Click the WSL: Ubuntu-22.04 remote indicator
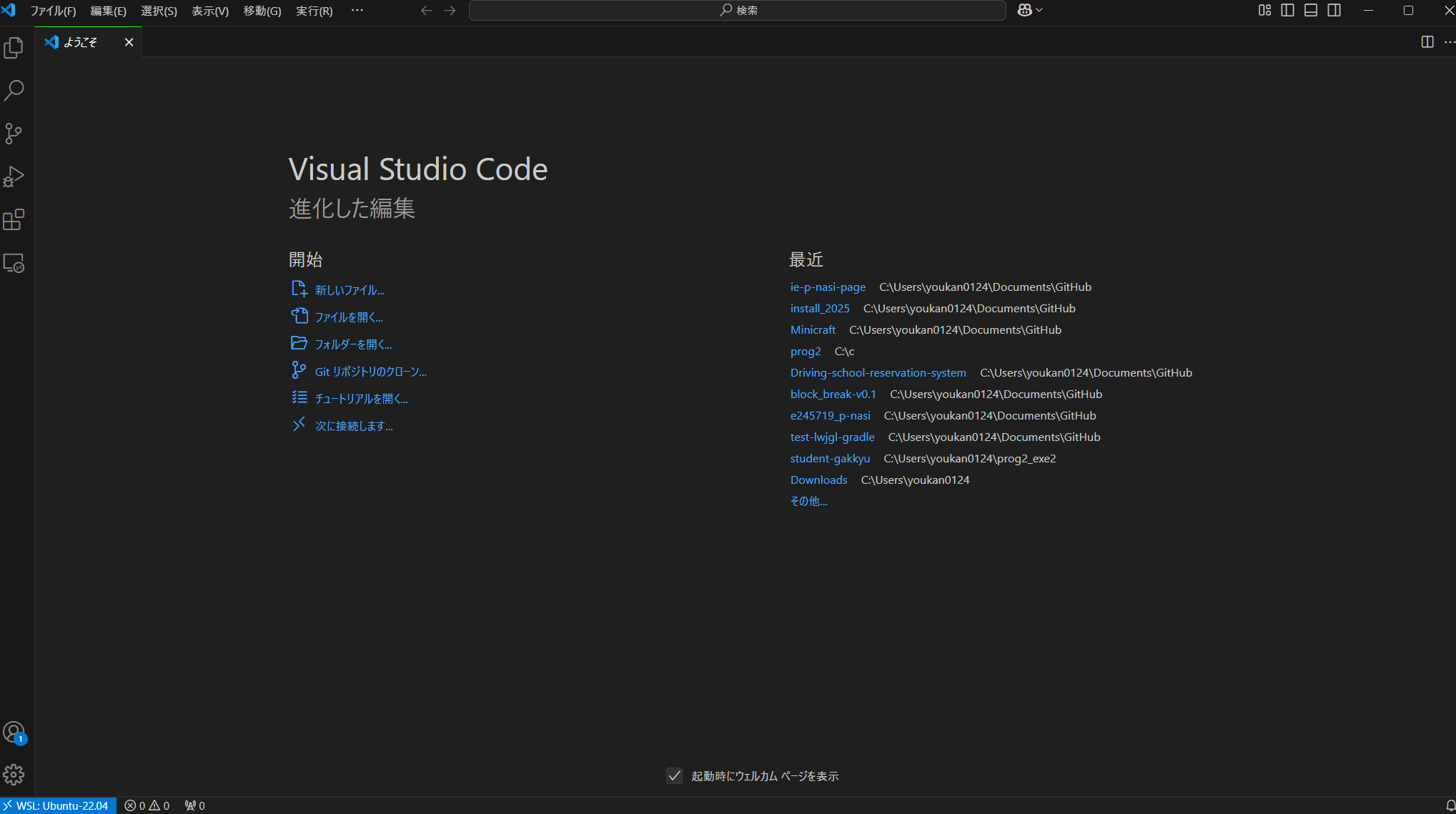 tap(57, 805)
